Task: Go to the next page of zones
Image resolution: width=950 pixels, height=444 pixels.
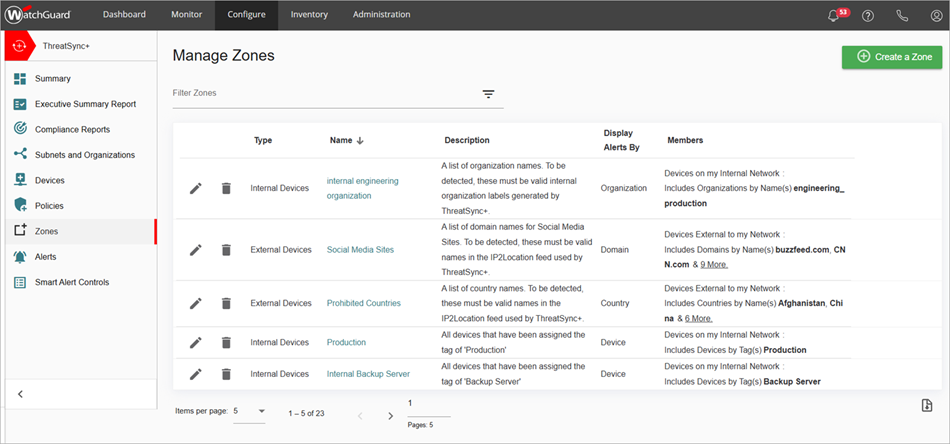Action: click(x=391, y=415)
